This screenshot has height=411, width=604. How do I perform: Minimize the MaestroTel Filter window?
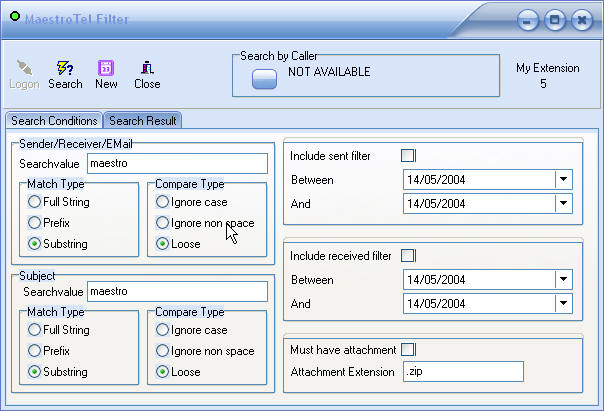click(x=527, y=20)
